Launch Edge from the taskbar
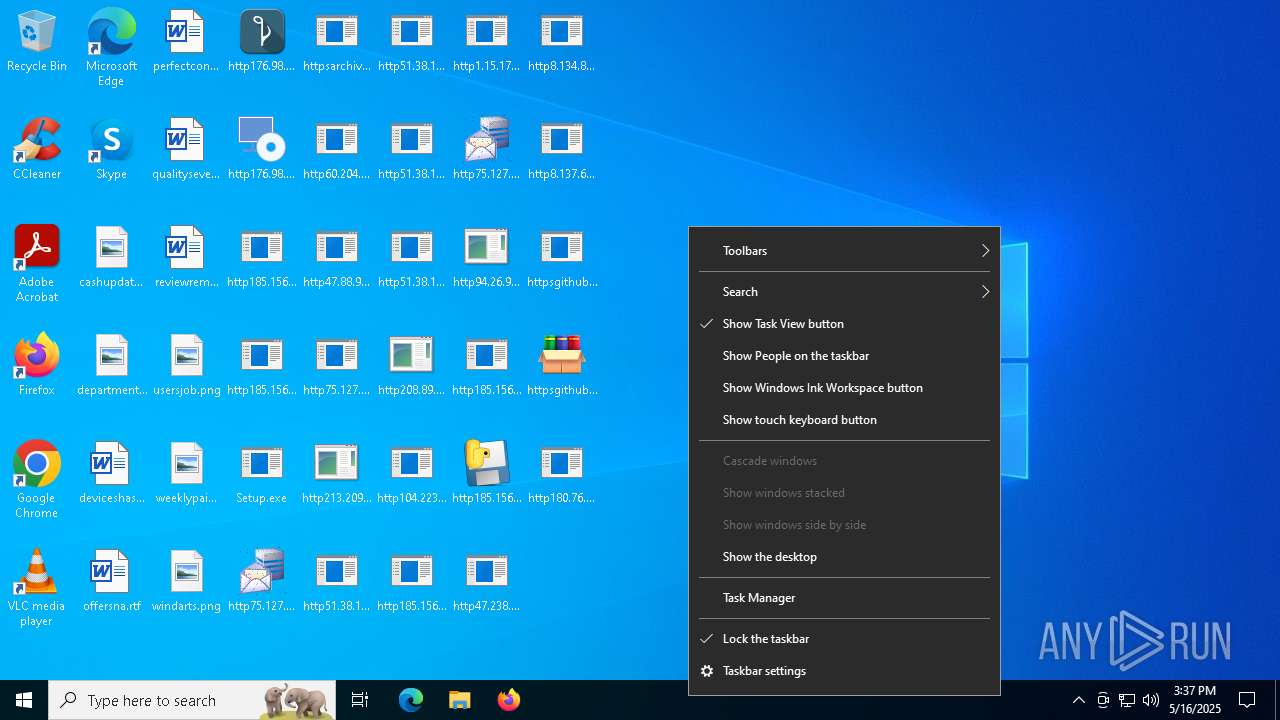The height and width of the screenshot is (720, 1280). 411,700
